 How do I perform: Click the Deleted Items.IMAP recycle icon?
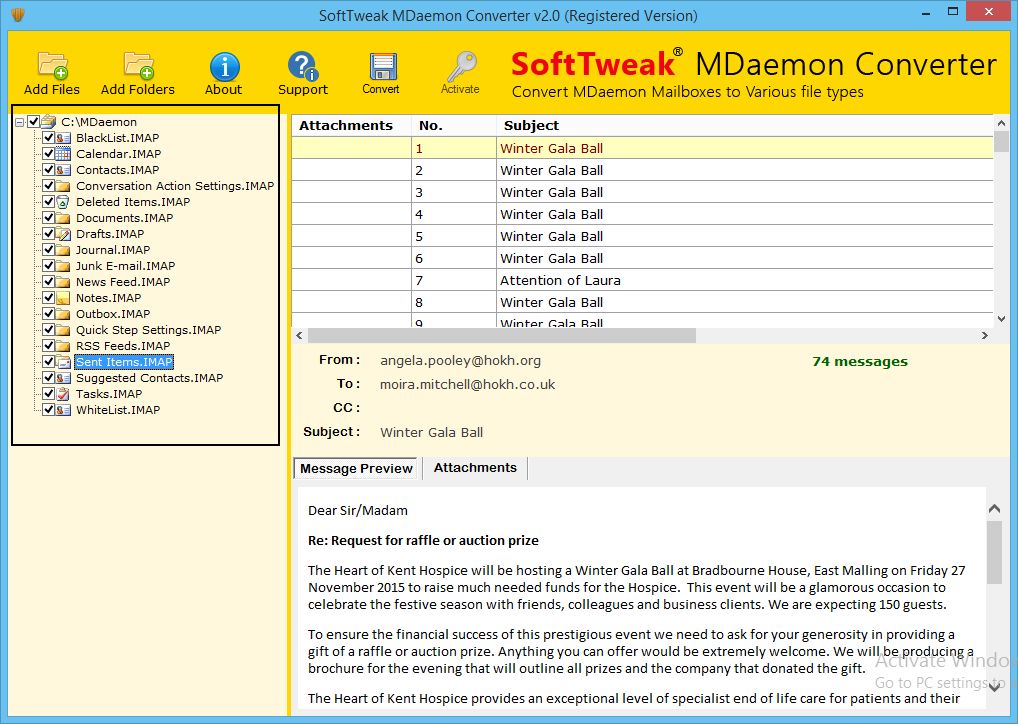click(63, 202)
